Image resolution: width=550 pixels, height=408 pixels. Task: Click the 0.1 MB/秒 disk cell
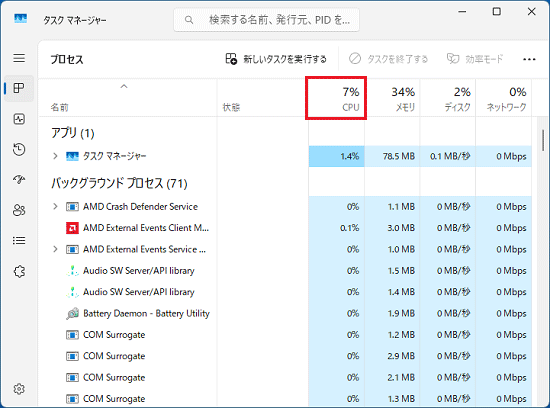(x=448, y=156)
